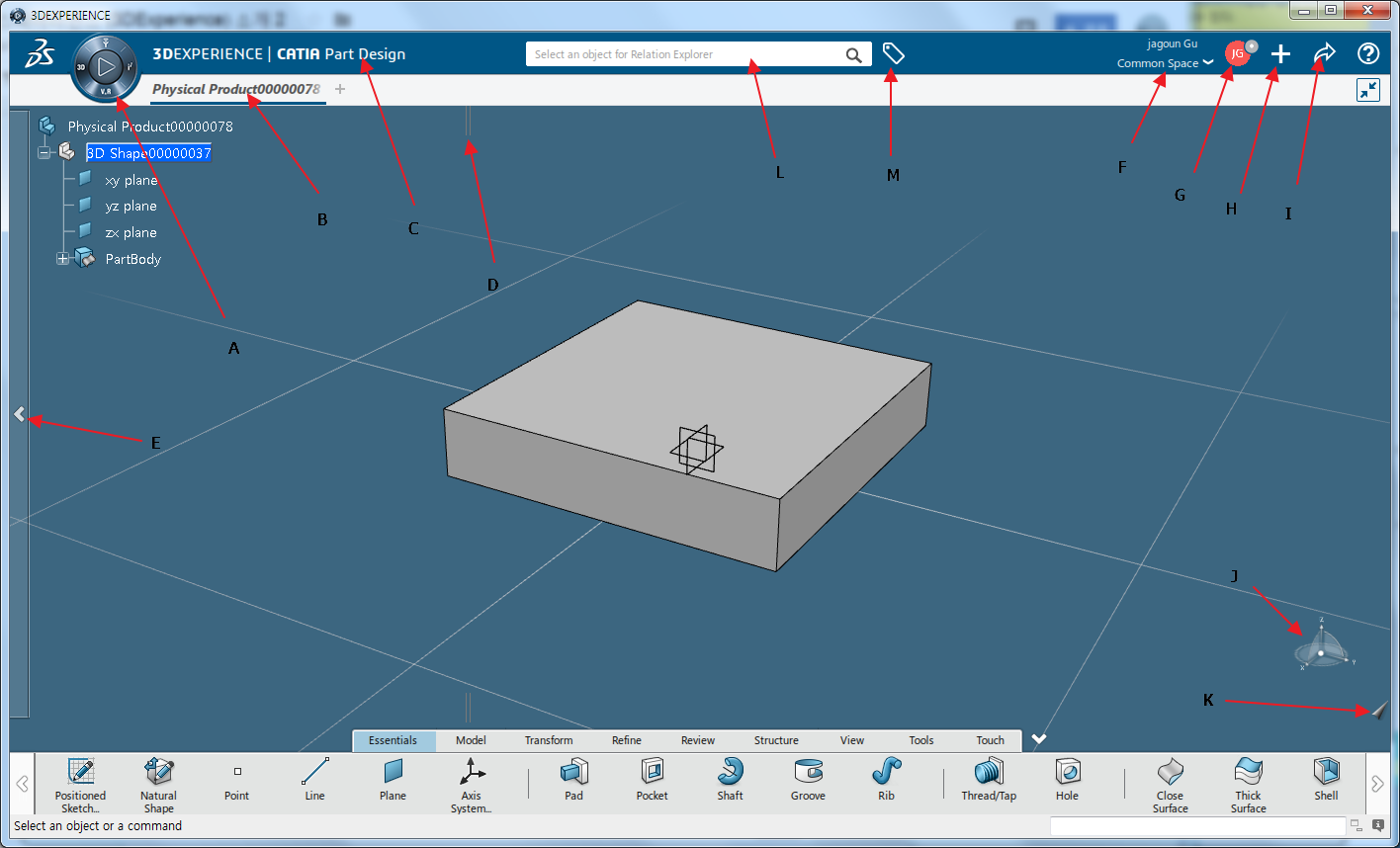Show previous action bar tools arrow
1400x848 pixels.
[22, 784]
